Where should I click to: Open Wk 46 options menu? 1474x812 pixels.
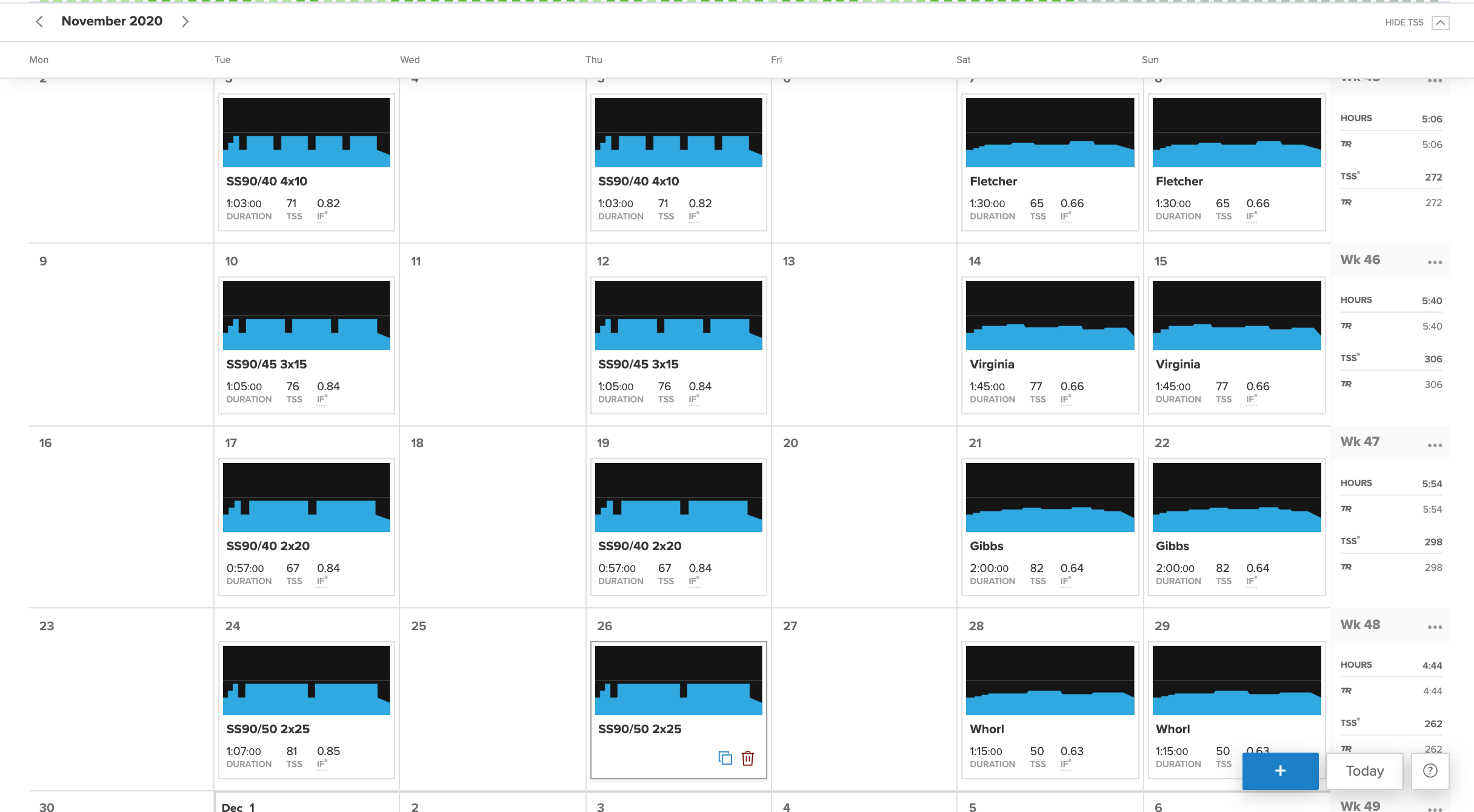(x=1435, y=262)
